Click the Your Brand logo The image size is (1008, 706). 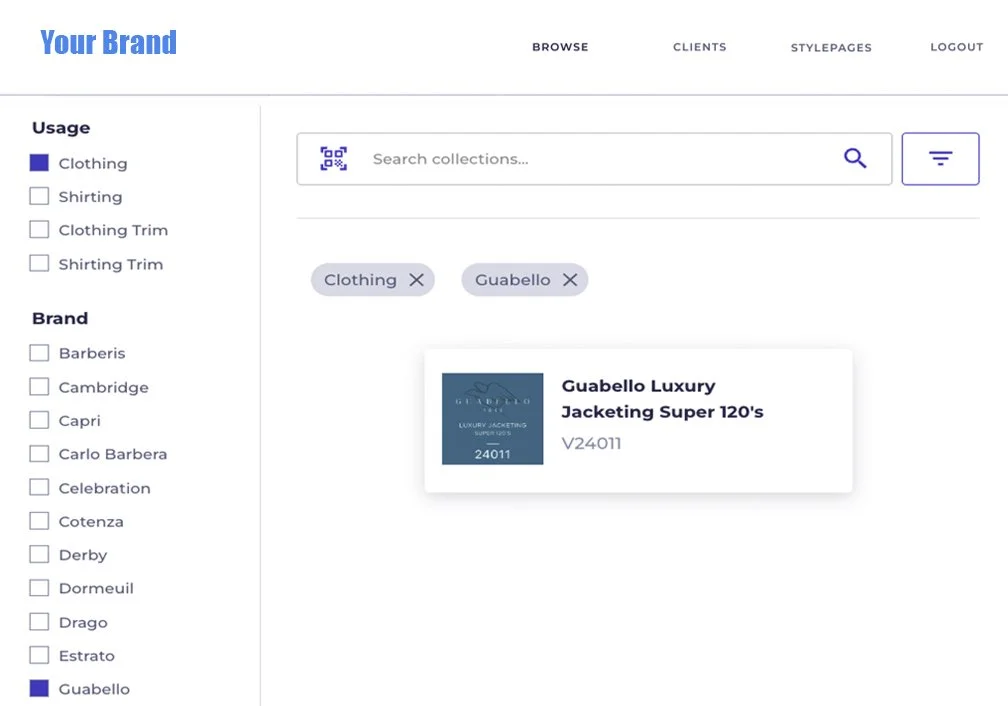108,42
